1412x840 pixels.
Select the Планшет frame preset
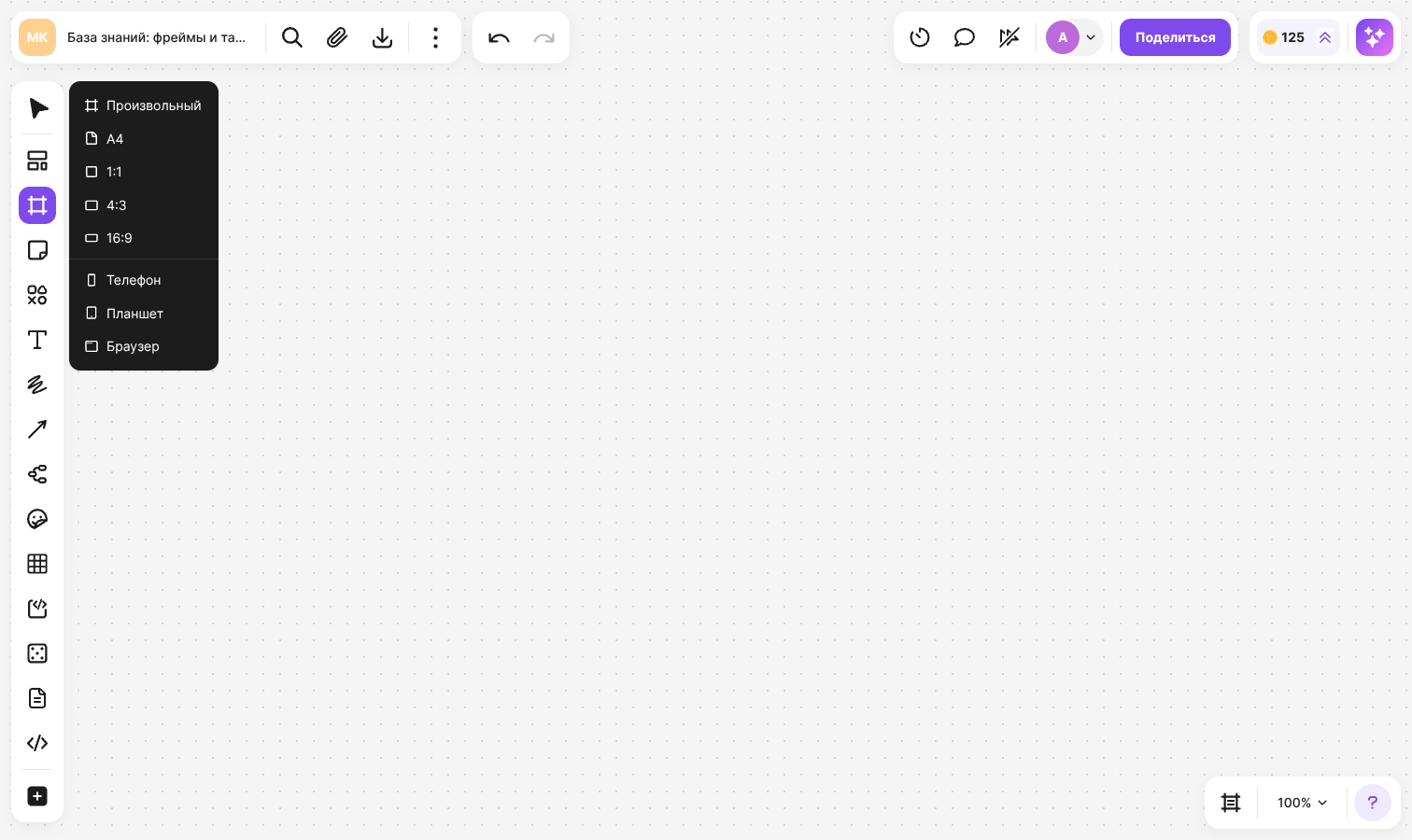[144, 314]
